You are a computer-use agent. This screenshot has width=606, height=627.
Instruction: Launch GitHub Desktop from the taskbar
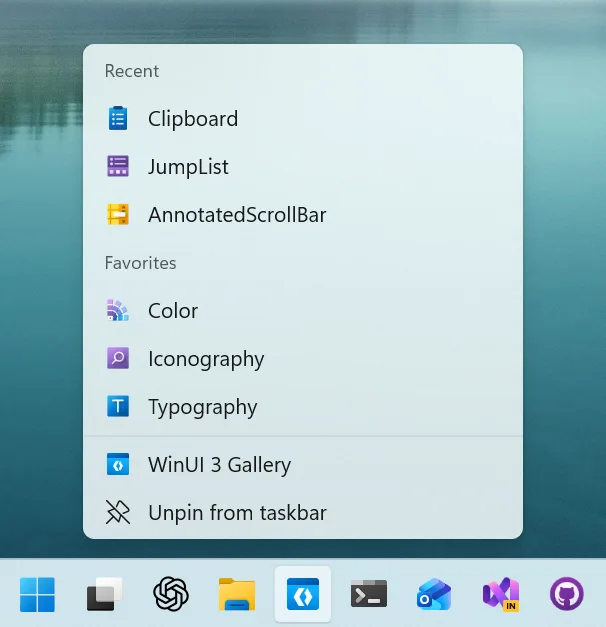click(x=567, y=594)
